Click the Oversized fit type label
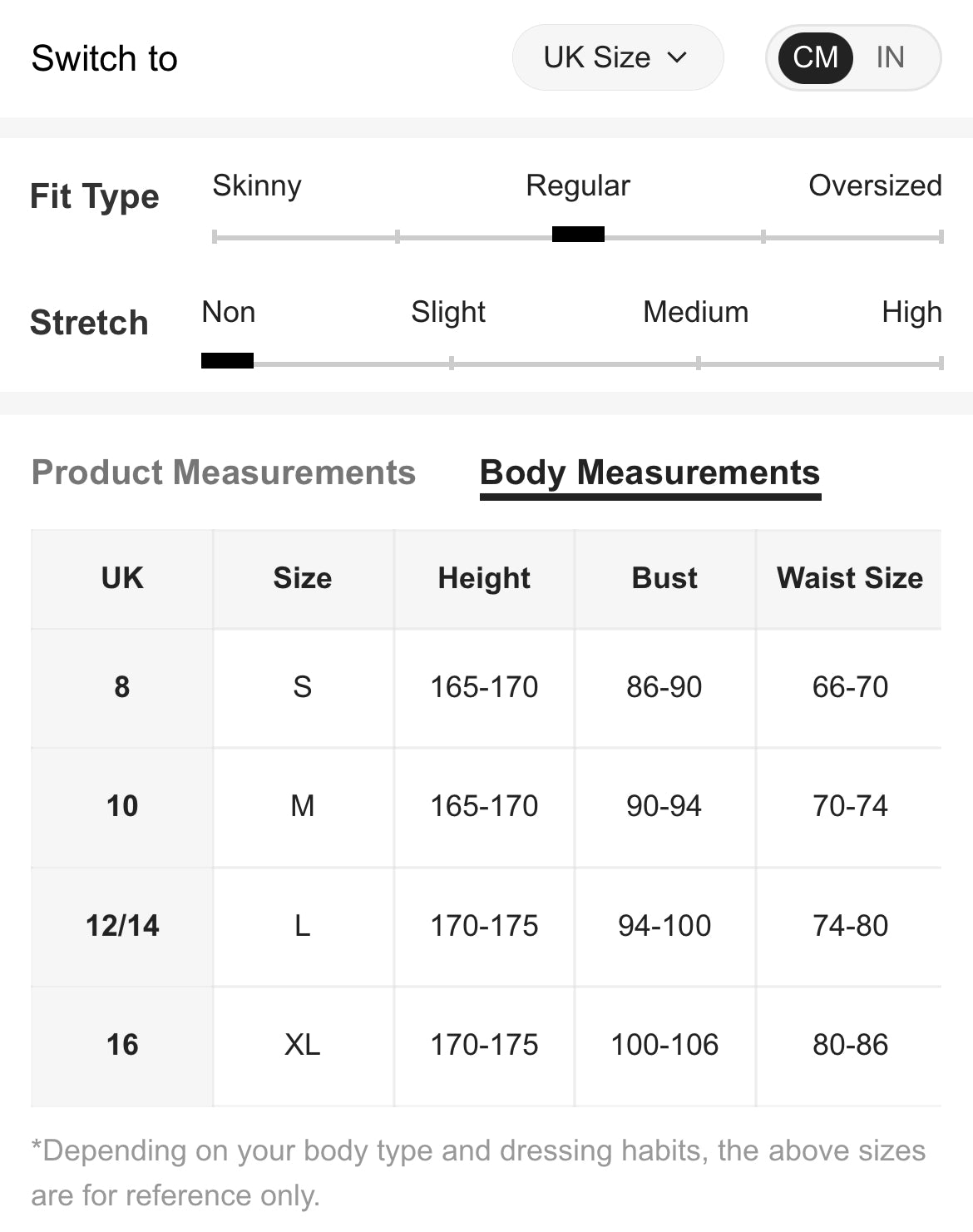Viewport: 973px width, 1232px height. (x=875, y=186)
